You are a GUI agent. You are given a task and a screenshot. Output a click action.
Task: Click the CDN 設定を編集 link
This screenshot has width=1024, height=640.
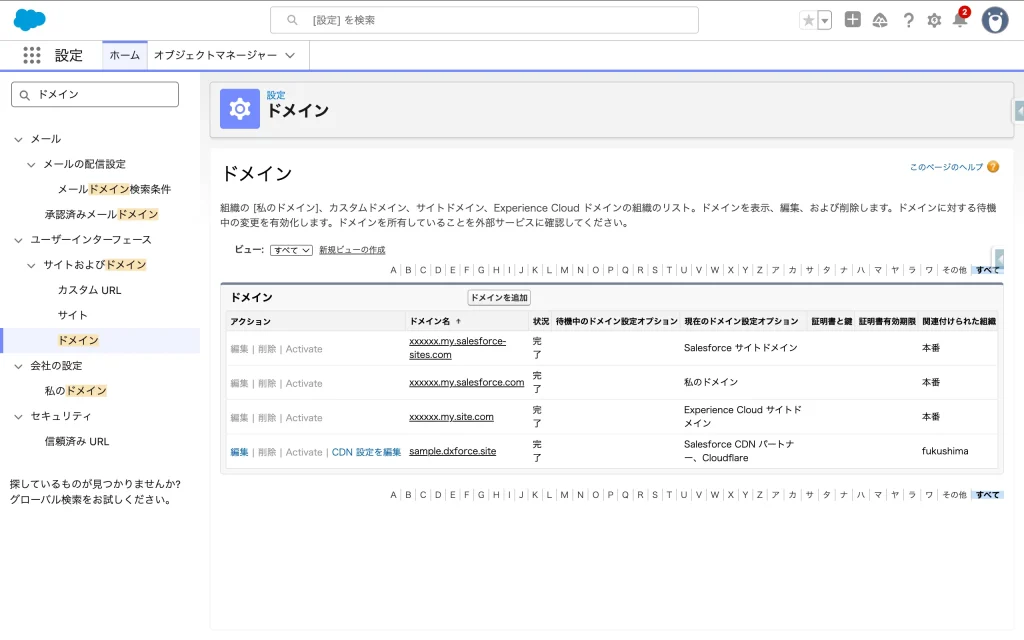pyautogui.click(x=366, y=452)
